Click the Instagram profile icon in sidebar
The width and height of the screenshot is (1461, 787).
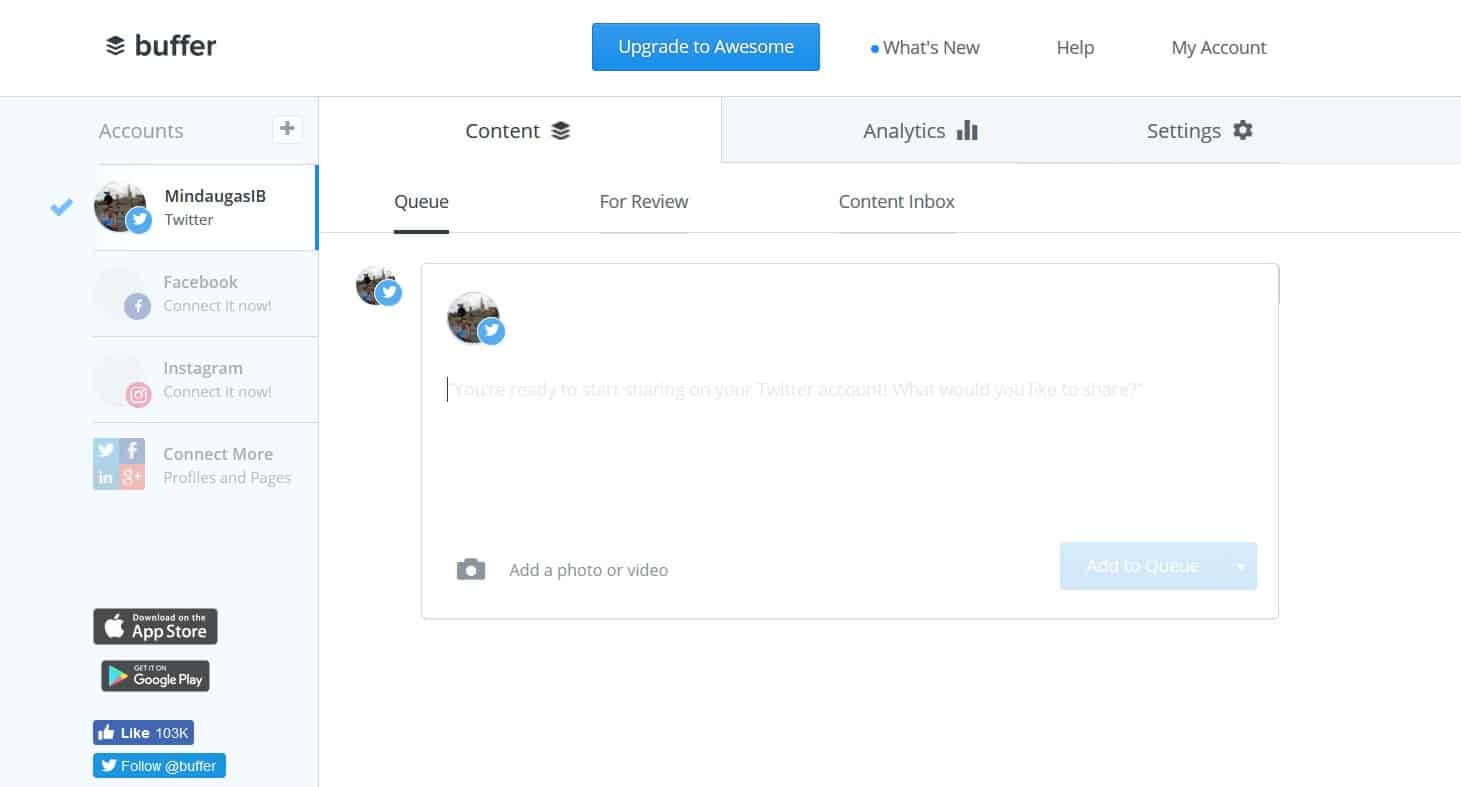click(121, 381)
